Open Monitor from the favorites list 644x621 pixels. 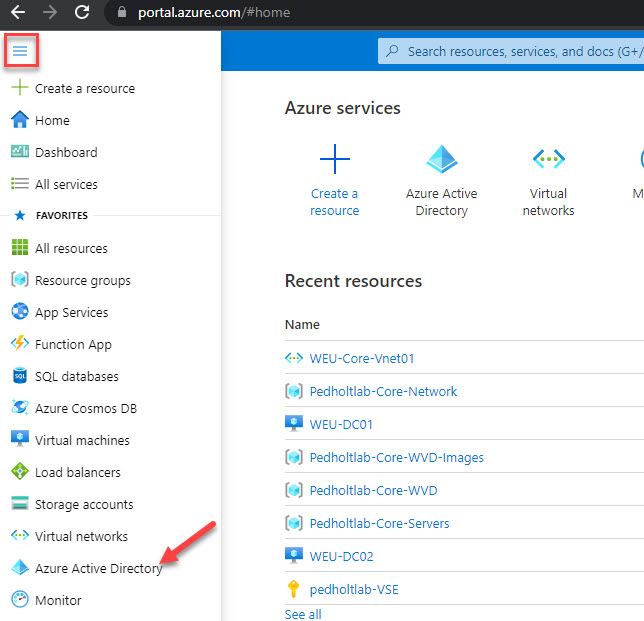click(58, 600)
